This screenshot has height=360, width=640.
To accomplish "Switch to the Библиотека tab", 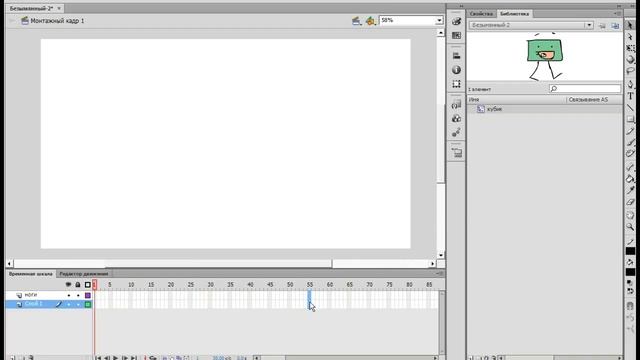I will click(514, 14).
